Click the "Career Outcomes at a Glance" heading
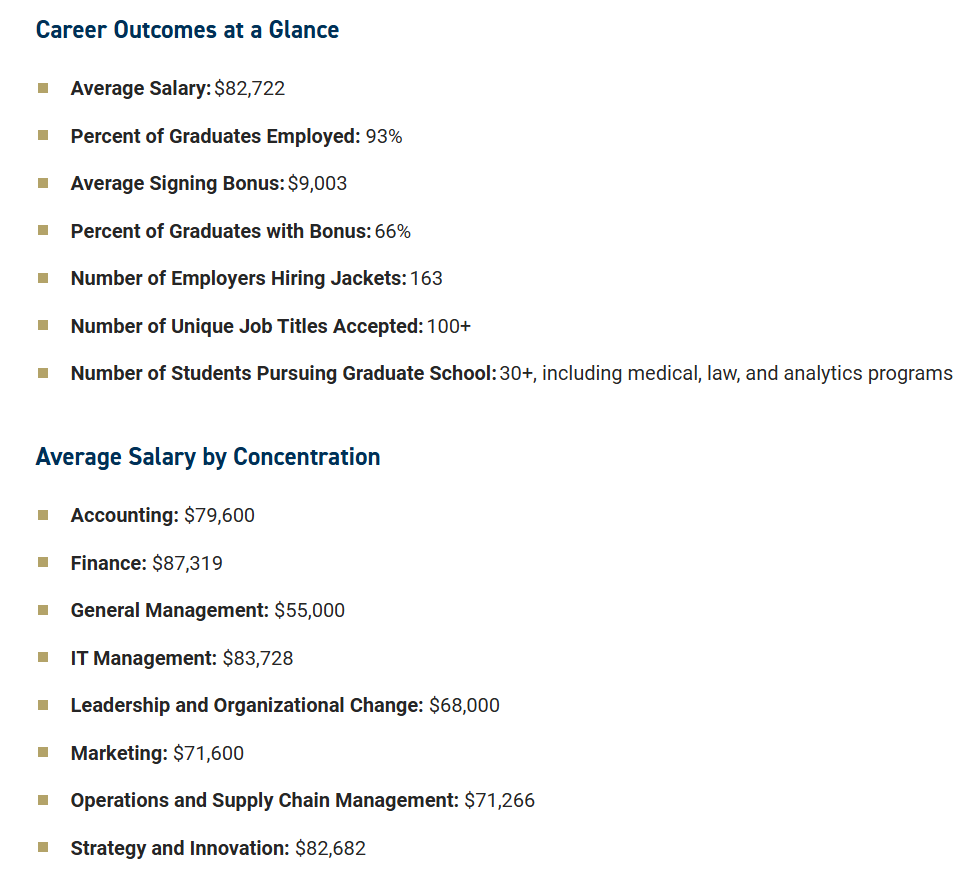Viewport: 975px width, 869px height. click(x=187, y=30)
